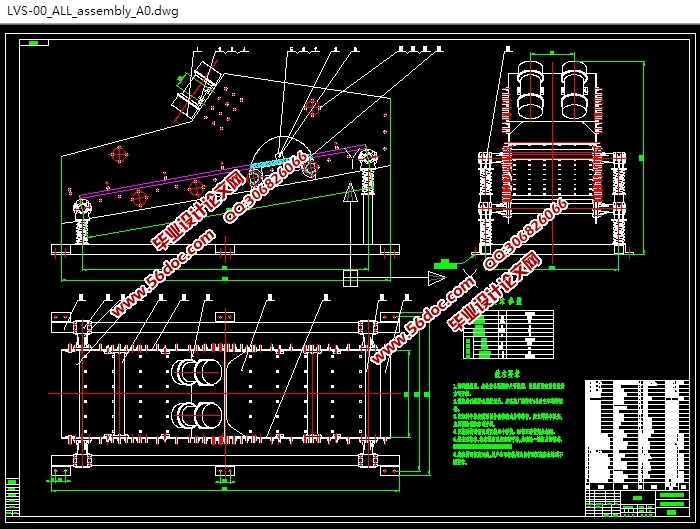Select the lower motor pair in plan view
Viewport: 700px width, 529px height.
point(197,415)
